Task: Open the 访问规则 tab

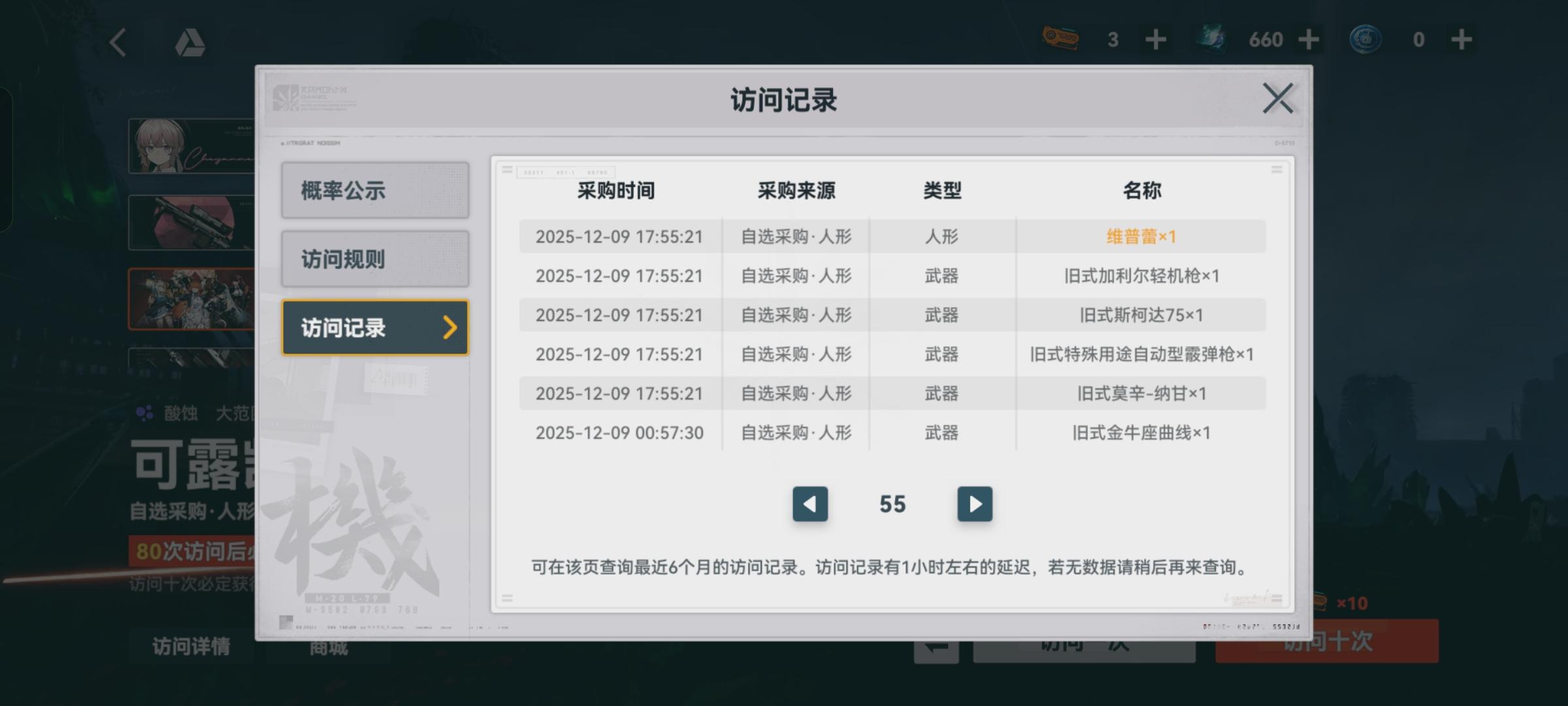Action: pos(375,259)
